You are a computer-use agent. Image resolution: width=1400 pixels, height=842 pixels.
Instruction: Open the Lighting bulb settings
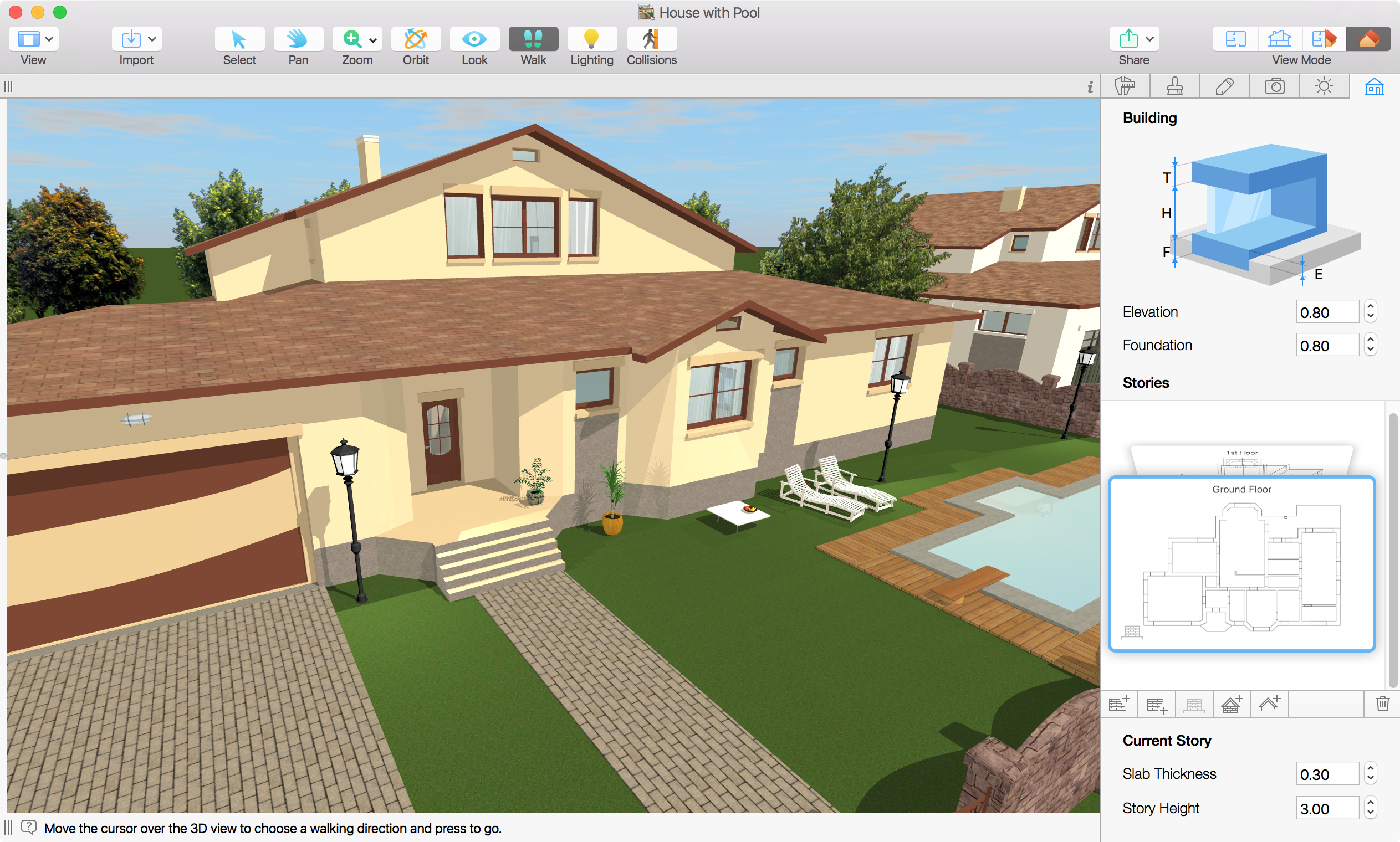[x=591, y=39]
